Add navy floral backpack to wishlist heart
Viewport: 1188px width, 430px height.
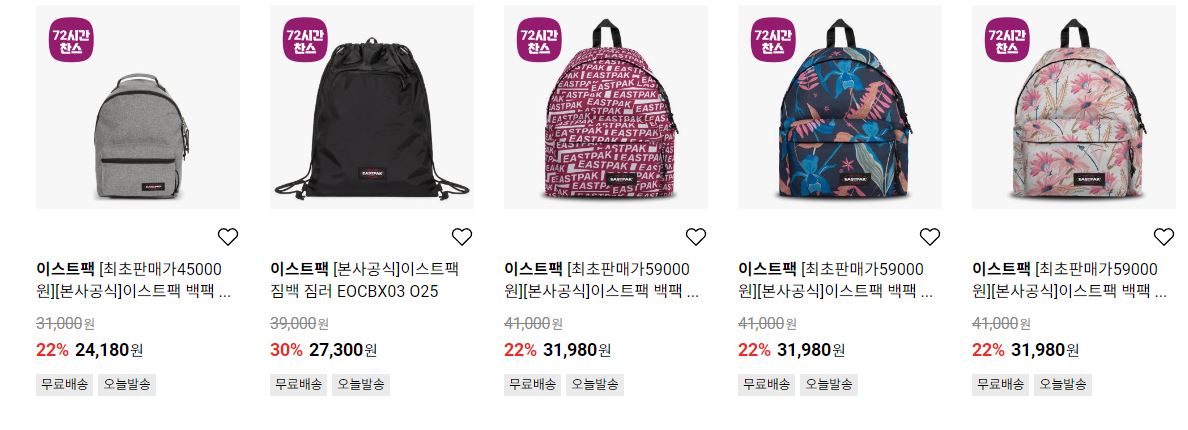click(930, 237)
